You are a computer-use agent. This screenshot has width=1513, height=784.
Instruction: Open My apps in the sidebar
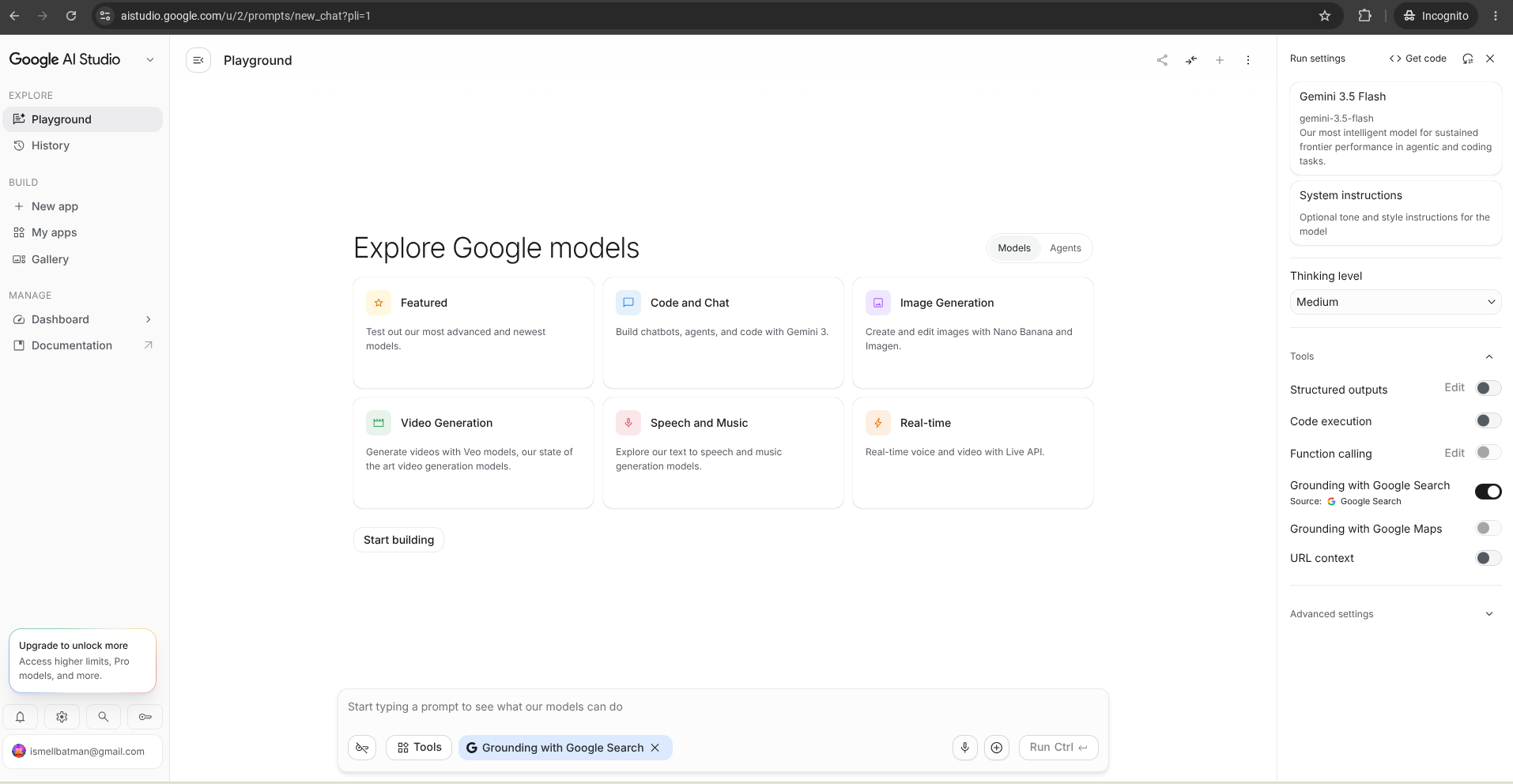[x=83, y=232]
